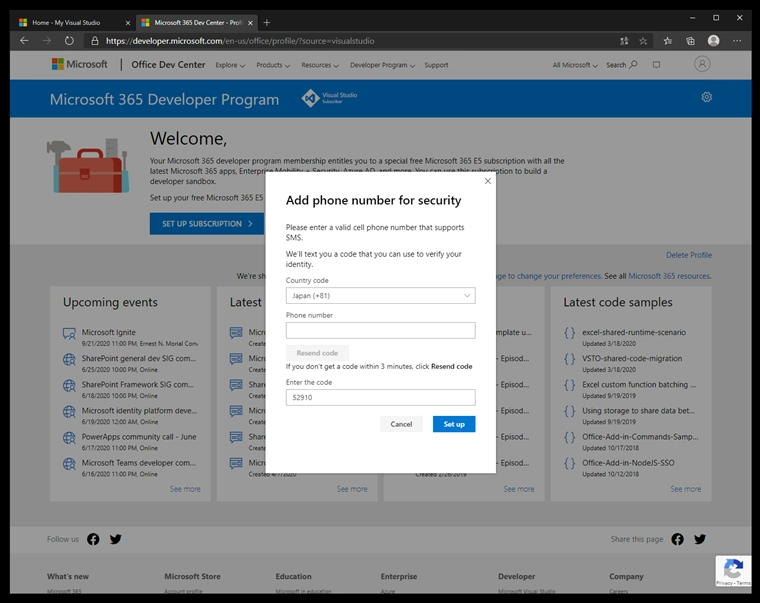Click SET UP SUBSCRIPTION button
The width and height of the screenshot is (760, 603).
[x=207, y=223]
